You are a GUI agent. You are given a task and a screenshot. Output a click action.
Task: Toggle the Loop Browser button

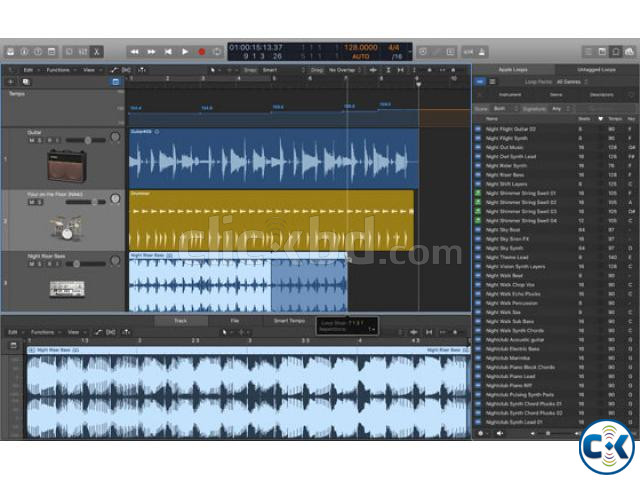(616, 52)
